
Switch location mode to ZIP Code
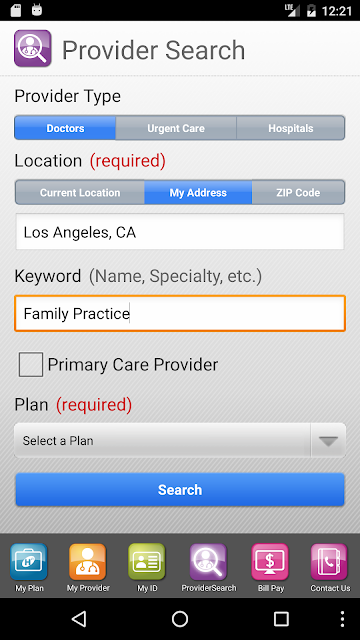[298, 193]
